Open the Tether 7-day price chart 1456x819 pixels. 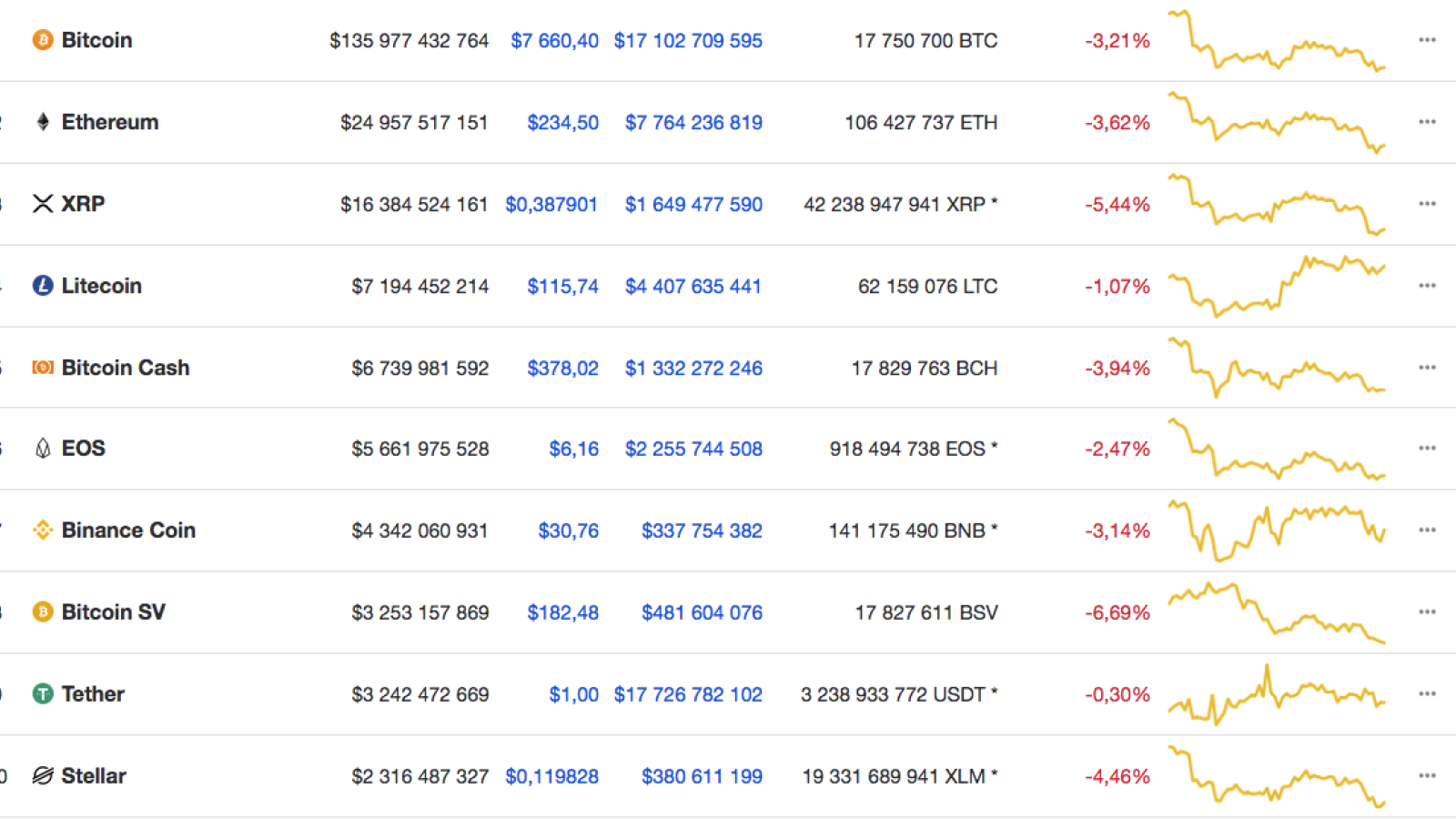click(1277, 694)
